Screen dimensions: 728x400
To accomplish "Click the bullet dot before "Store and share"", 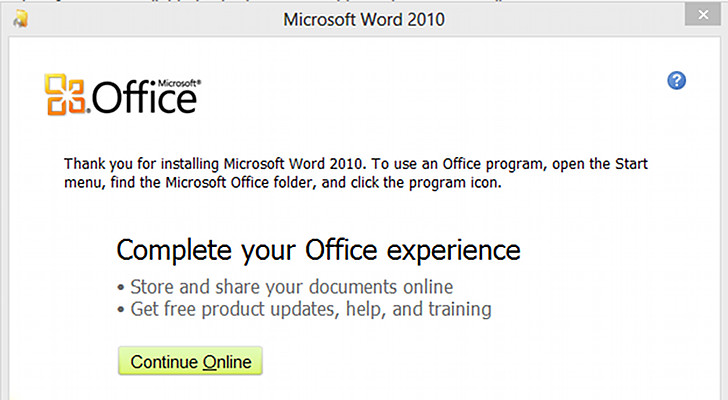I will pyautogui.click(x=121, y=288).
